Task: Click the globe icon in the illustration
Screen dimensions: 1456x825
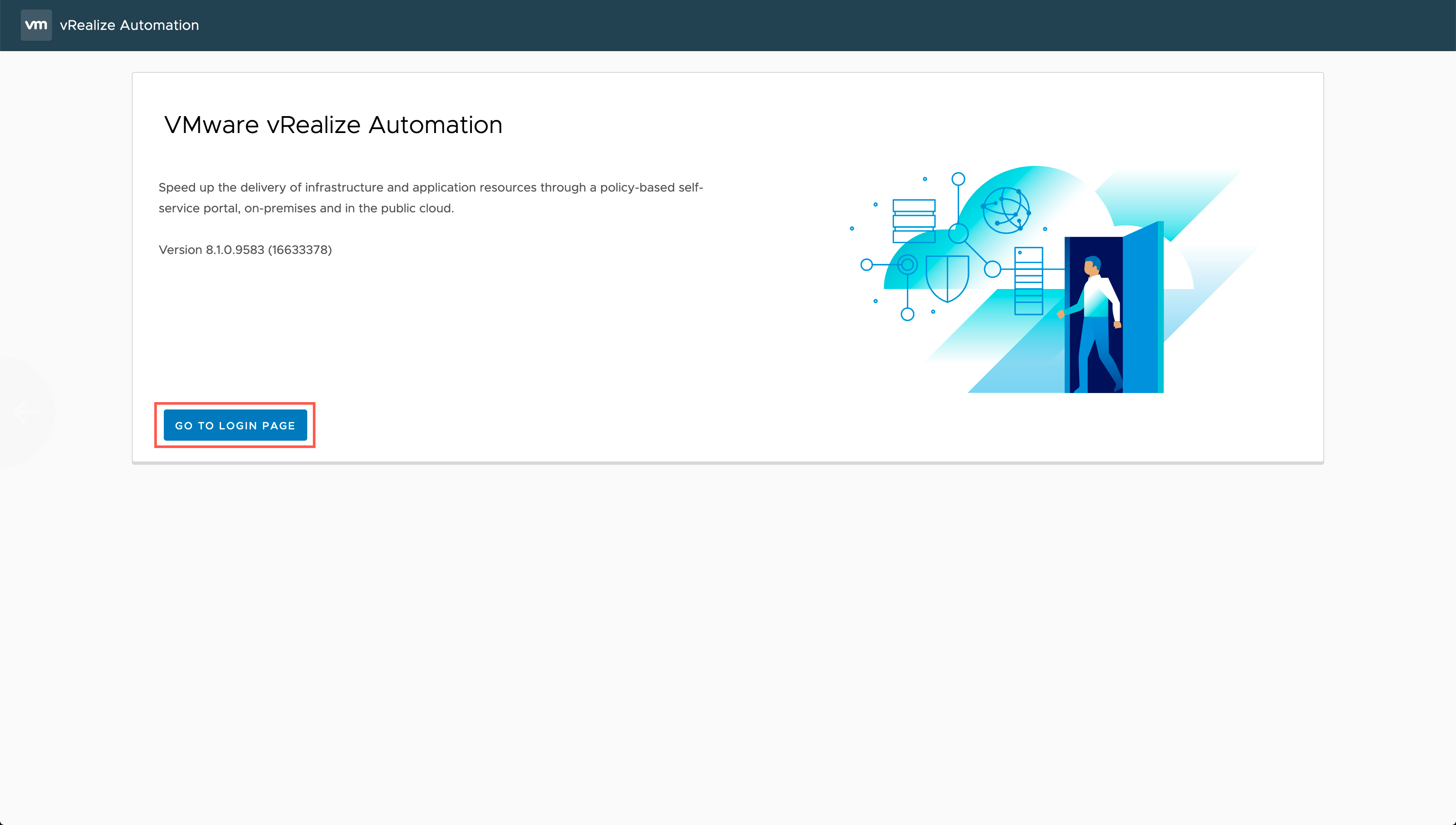Action: click(1006, 210)
